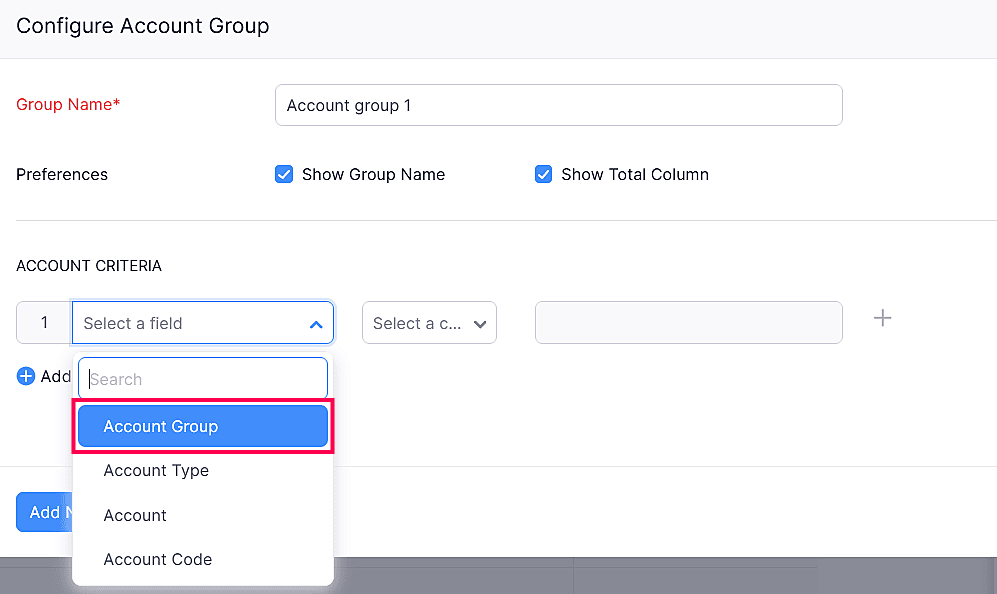Click the Group Name text field
The height and width of the screenshot is (594, 997).
tap(558, 105)
